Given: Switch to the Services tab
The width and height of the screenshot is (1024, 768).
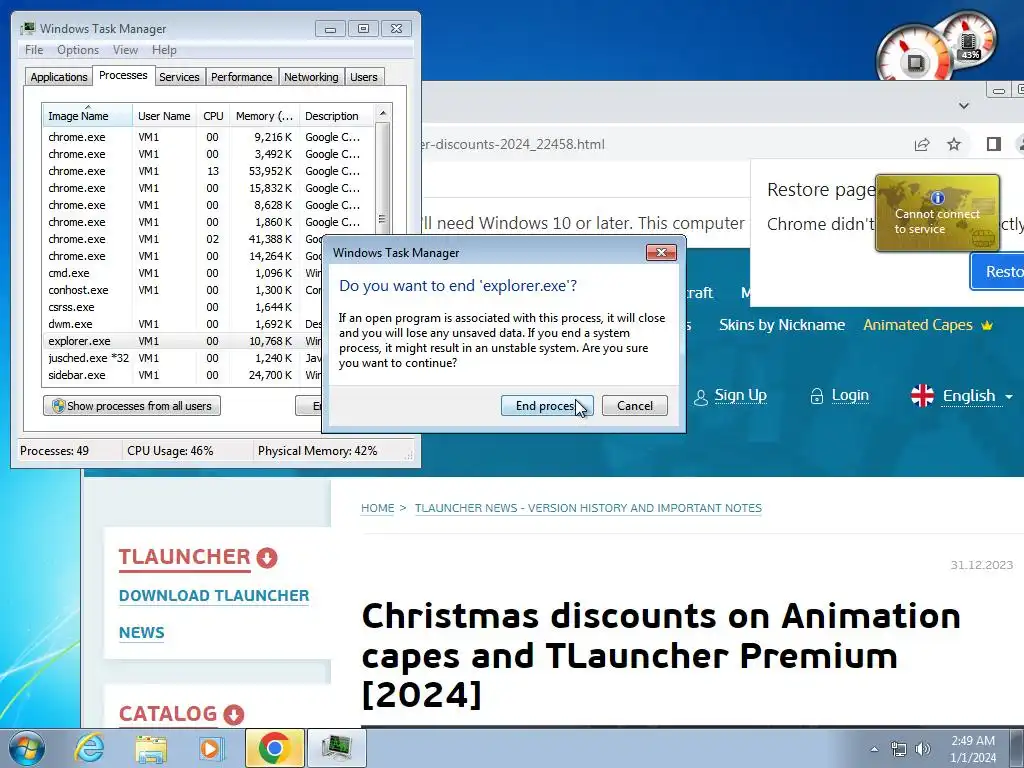Looking at the screenshot, I should pos(179,77).
